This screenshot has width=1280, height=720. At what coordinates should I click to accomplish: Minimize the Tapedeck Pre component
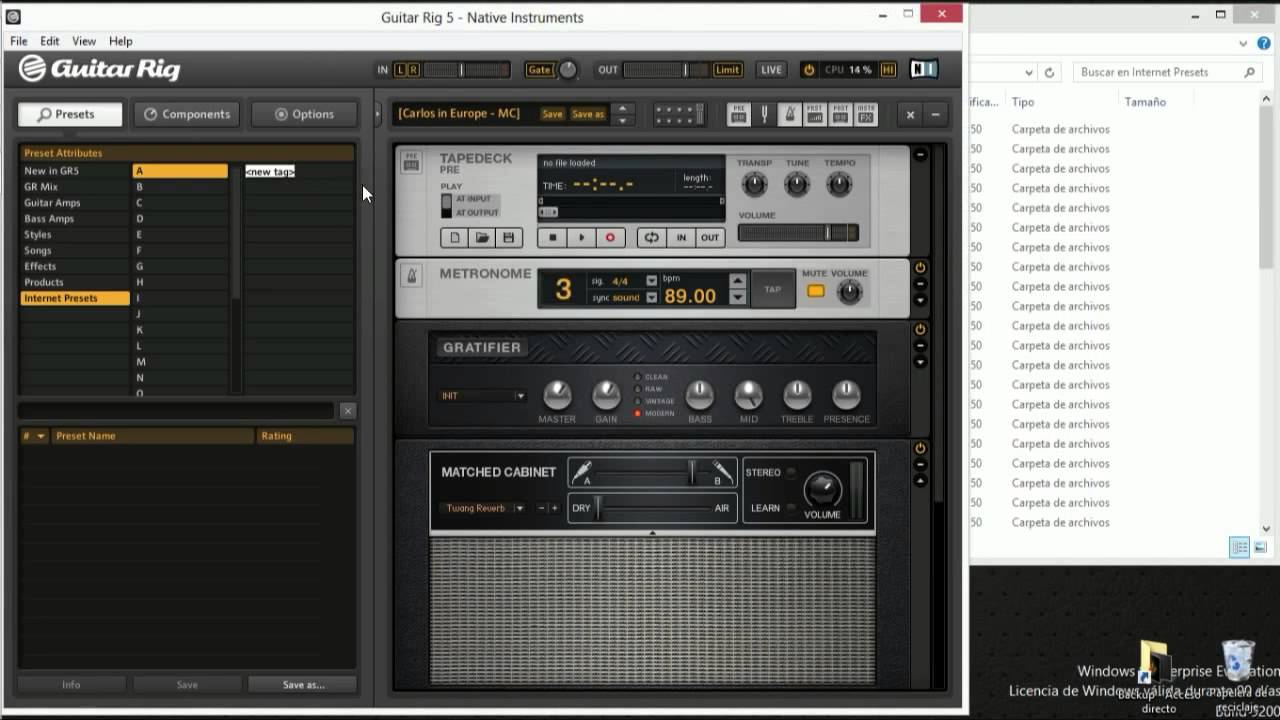click(x=920, y=155)
